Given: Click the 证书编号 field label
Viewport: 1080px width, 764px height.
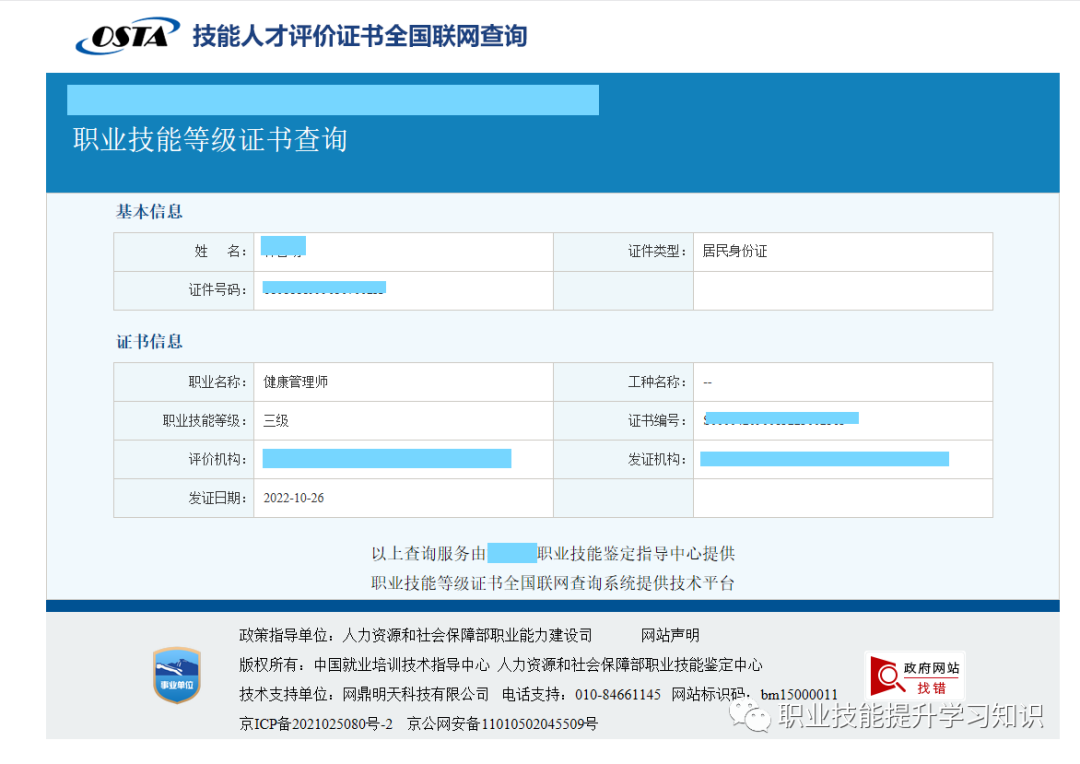Looking at the screenshot, I should pyautogui.click(x=657, y=421).
